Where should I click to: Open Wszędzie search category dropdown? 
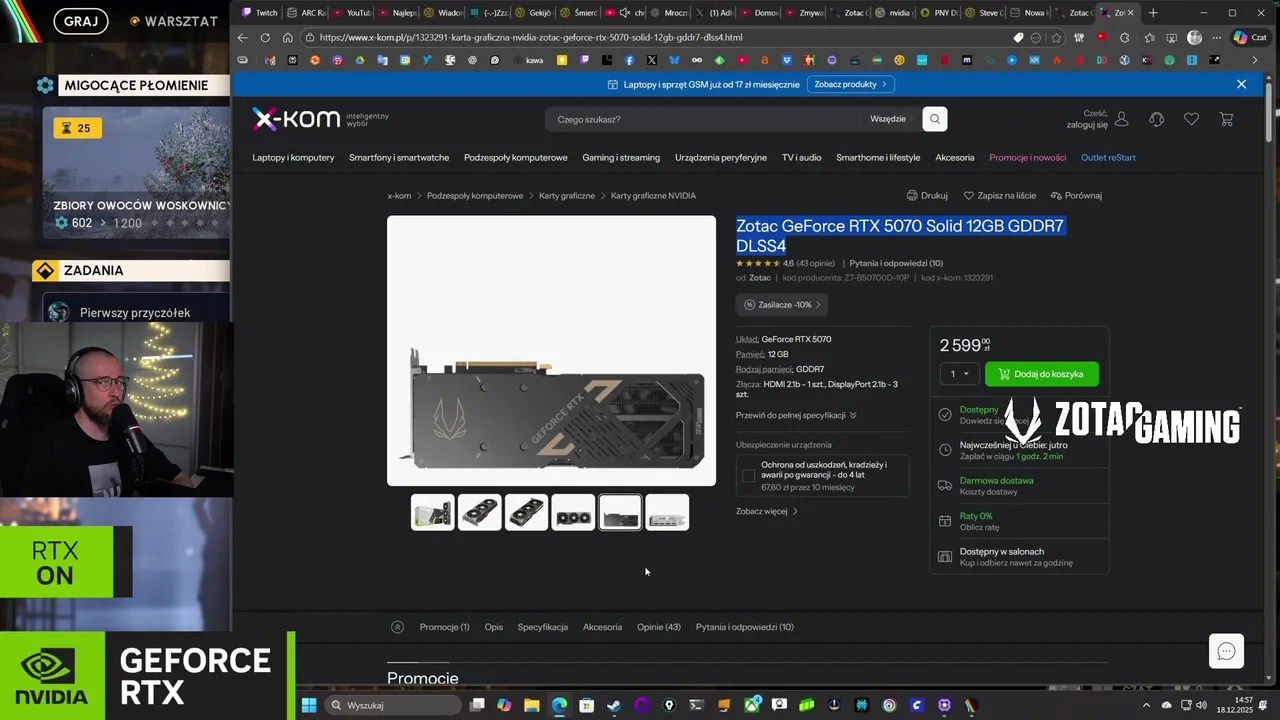(890, 119)
